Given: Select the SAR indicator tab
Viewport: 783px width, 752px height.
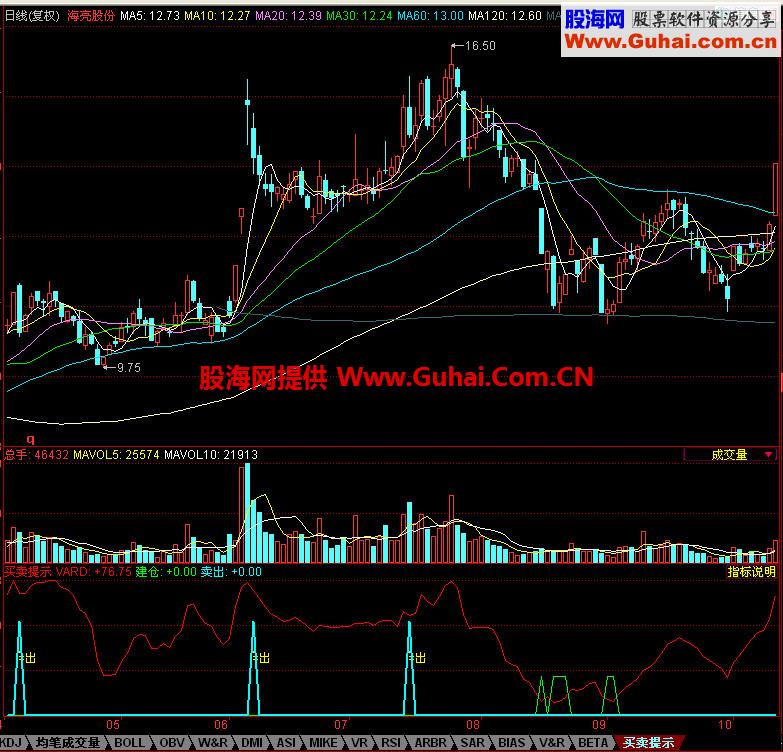Looking at the screenshot, I should click(472, 743).
